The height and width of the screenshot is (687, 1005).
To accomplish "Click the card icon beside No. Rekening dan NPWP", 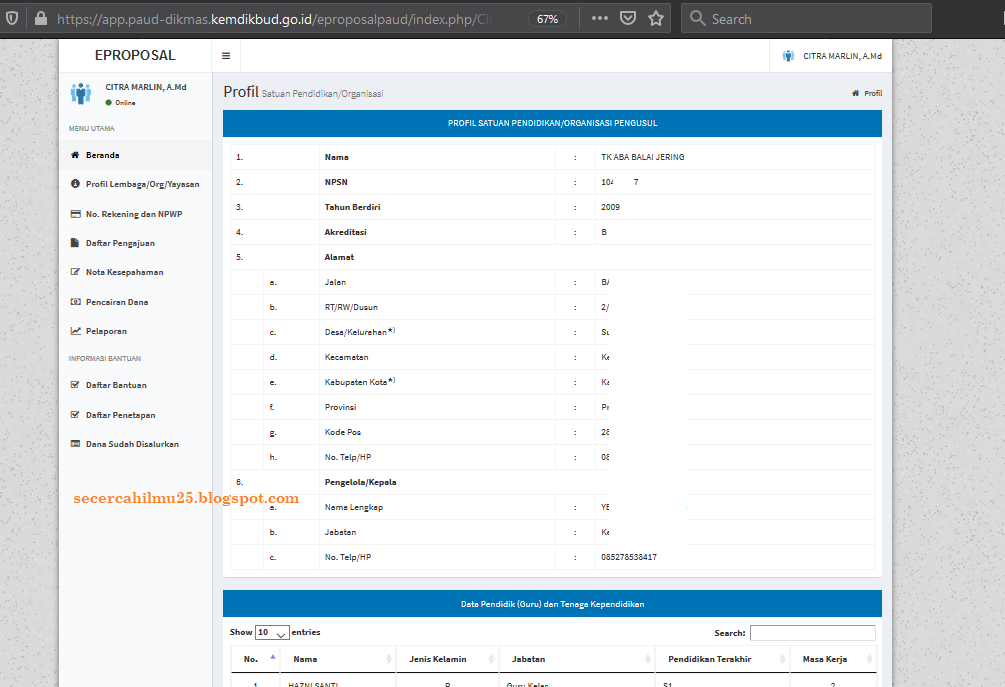I will (75, 213).
